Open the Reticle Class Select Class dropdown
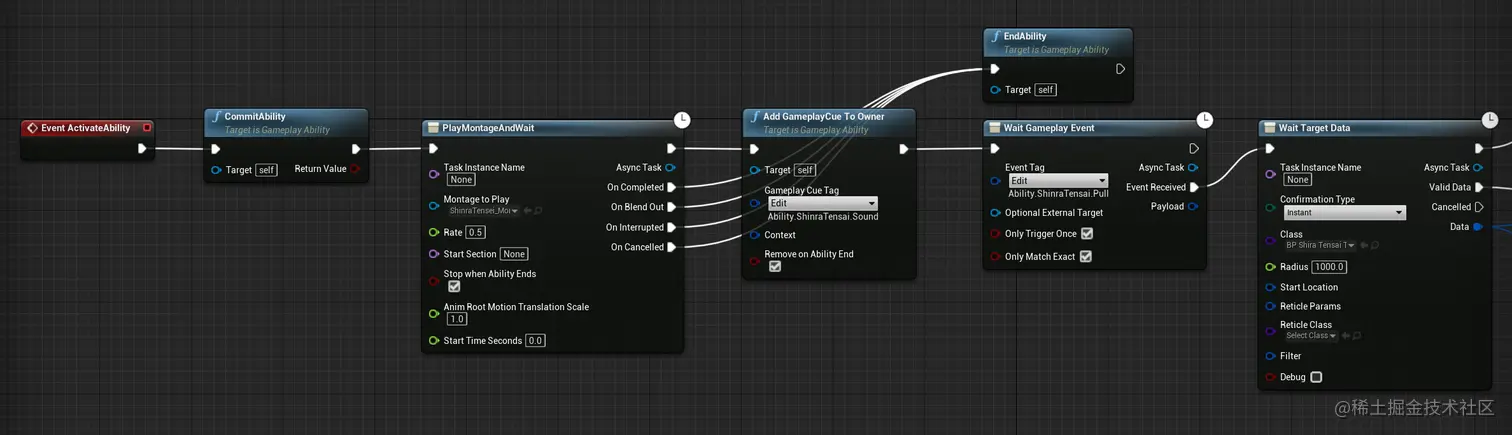This screenshot has width=1512, height=435. coord(1311,336)
